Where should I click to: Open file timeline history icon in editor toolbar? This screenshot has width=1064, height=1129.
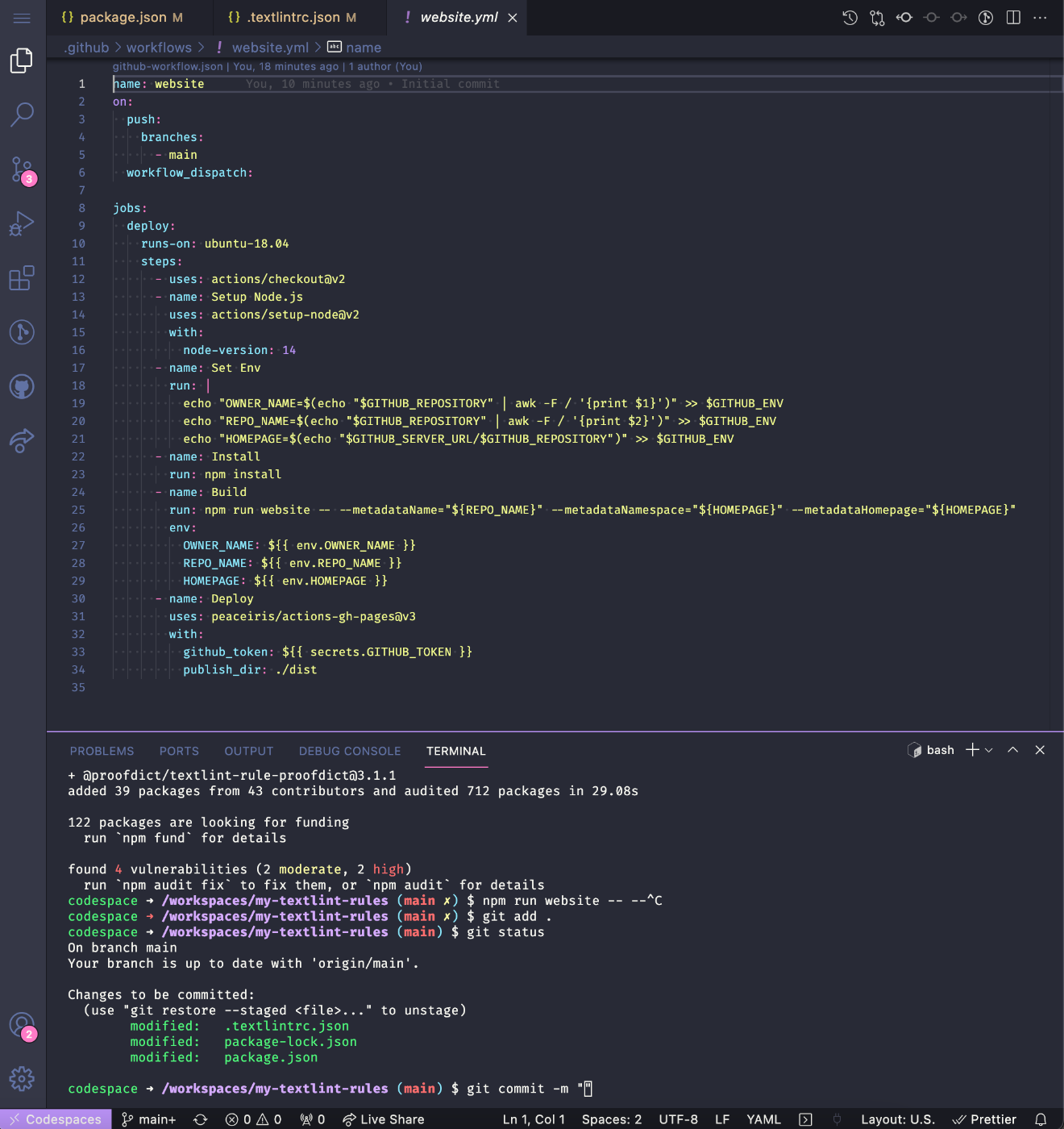[850, 18]
